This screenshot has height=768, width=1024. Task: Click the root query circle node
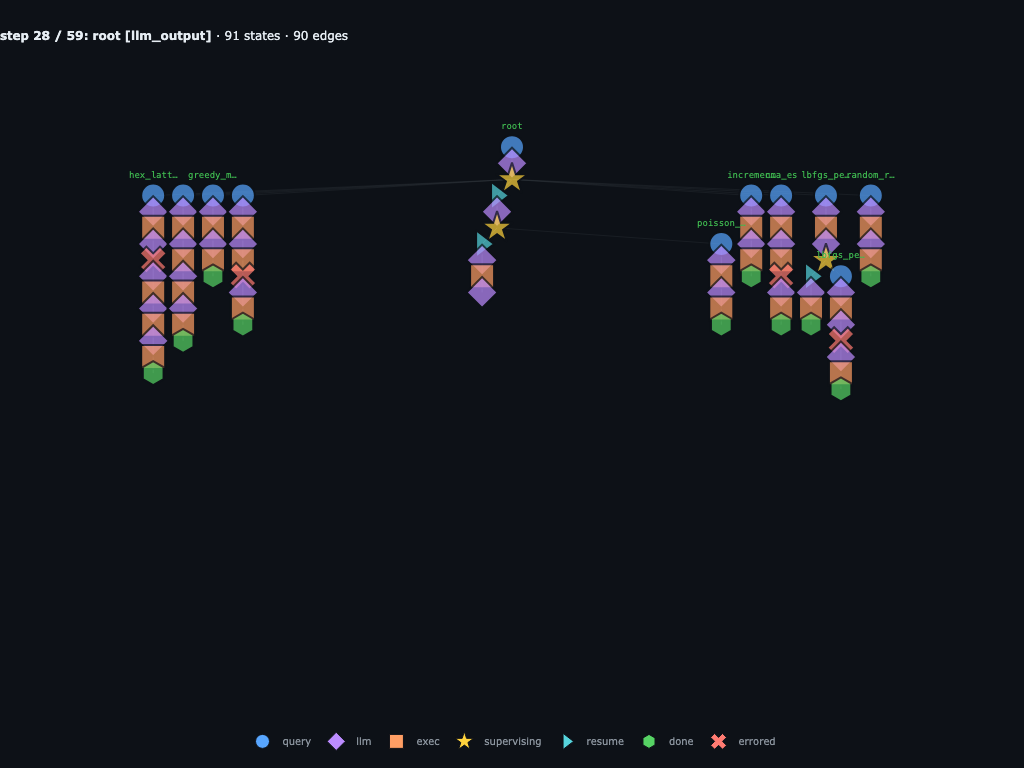pos(511,147)
